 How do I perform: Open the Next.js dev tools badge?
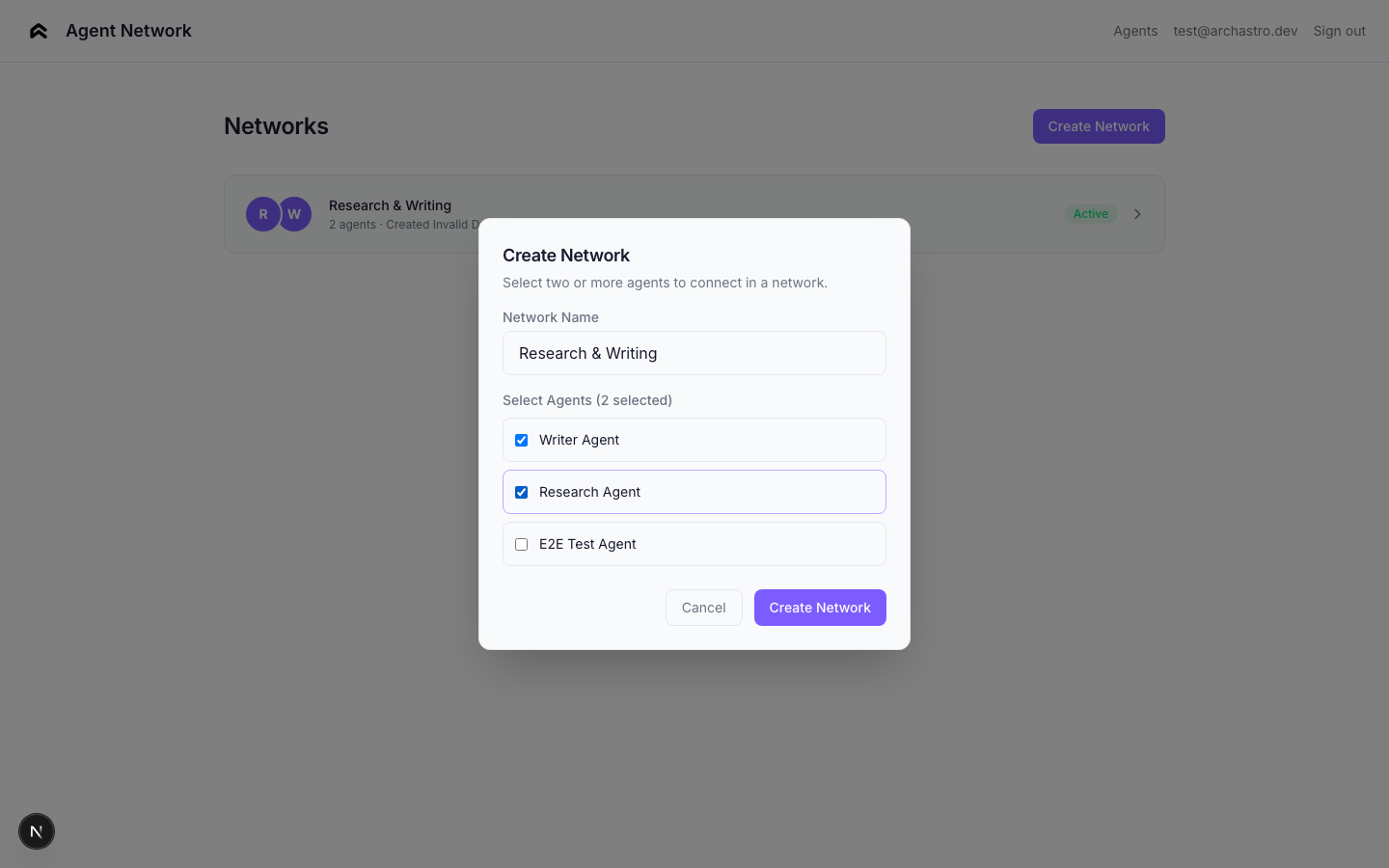click(x=37, y=831)
